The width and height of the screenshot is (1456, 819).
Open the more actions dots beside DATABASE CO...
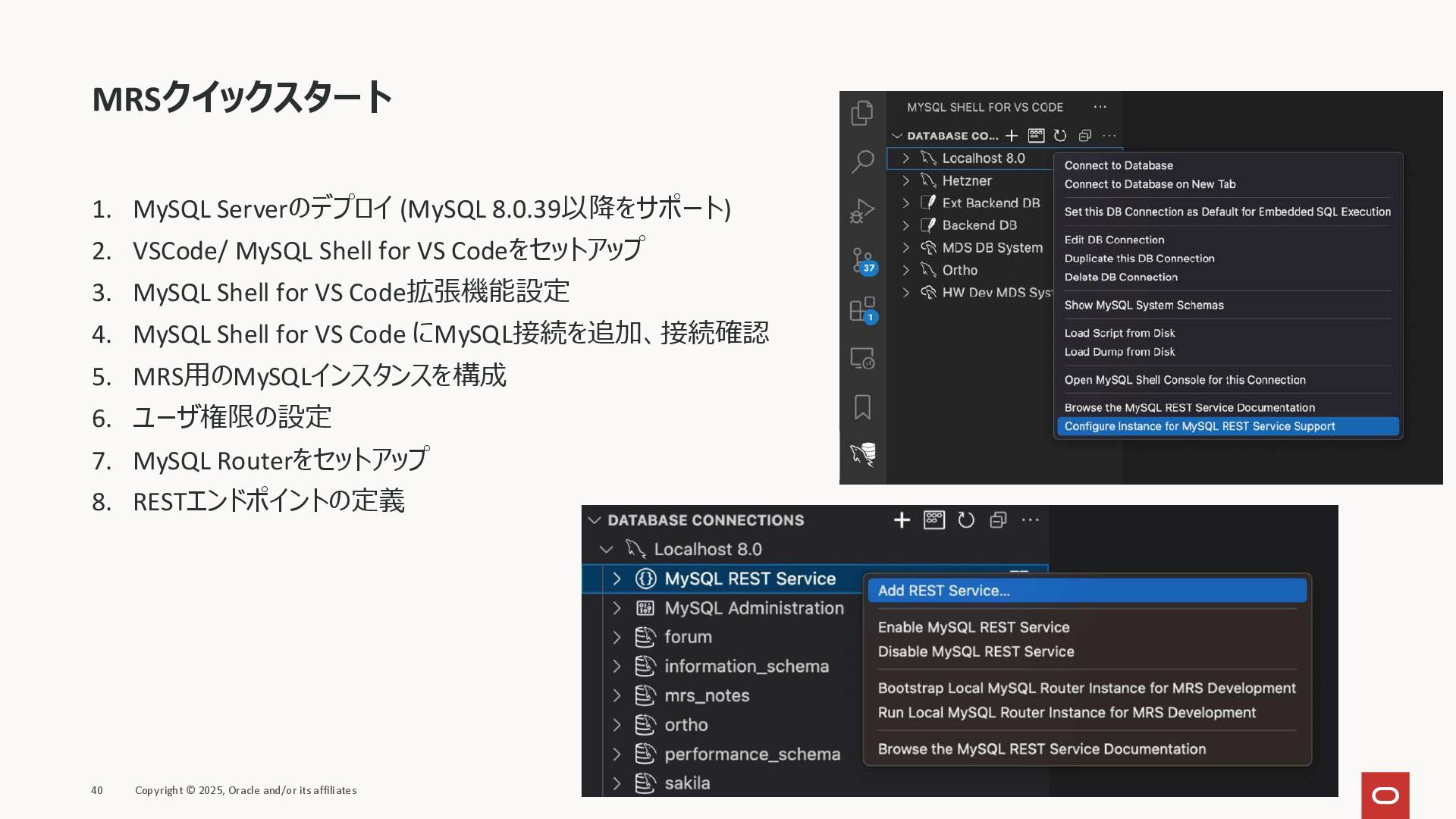(x=1109, y=135)
